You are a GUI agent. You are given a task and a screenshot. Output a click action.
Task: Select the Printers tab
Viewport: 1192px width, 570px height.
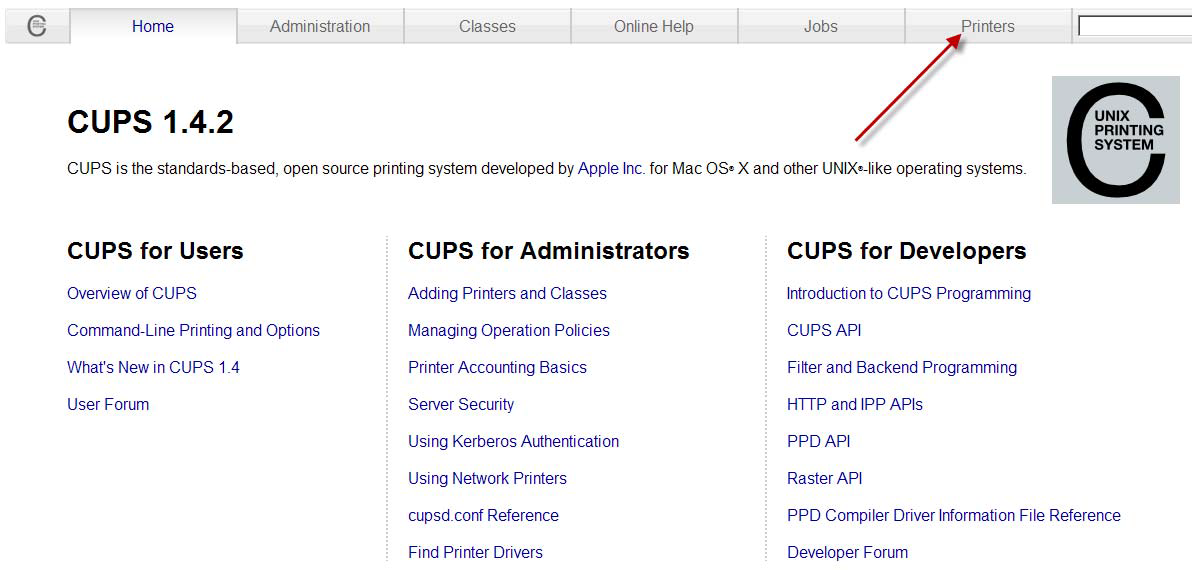987,27
